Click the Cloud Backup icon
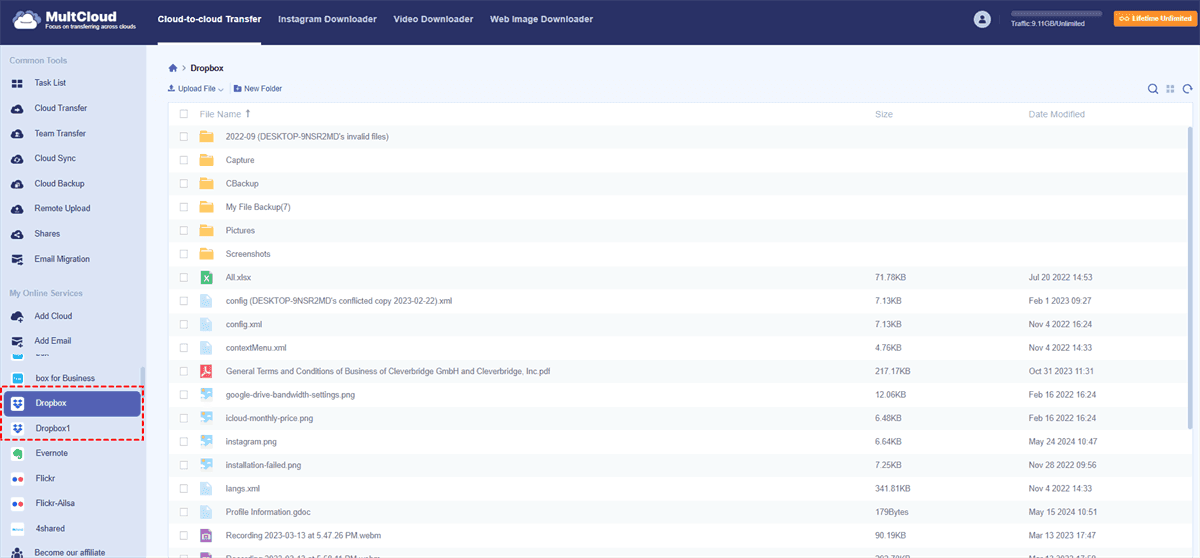This screenshot has width=1200, height=558. pos(17,183)
